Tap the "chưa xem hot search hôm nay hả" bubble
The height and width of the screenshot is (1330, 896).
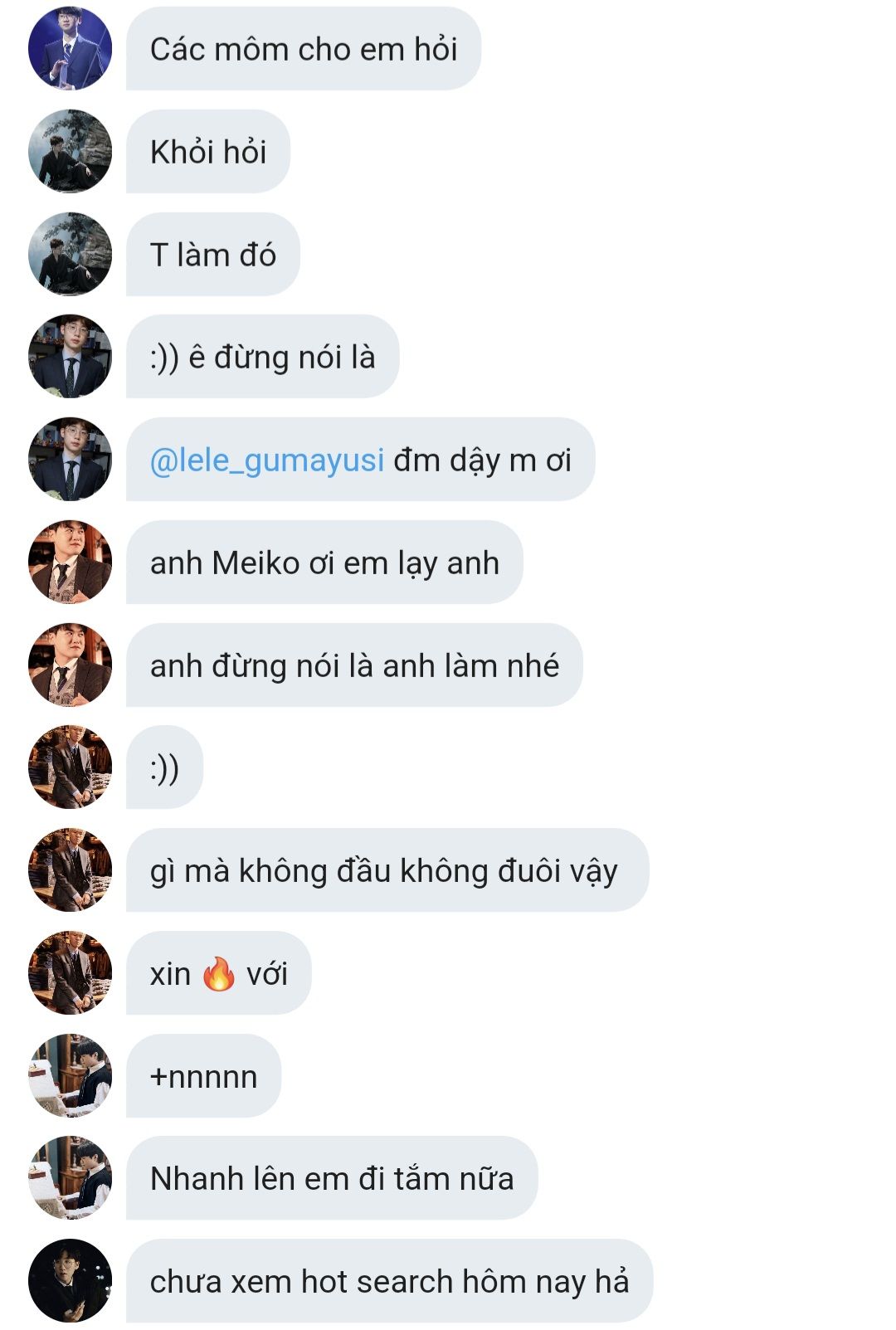click(x=390, y=1280)
